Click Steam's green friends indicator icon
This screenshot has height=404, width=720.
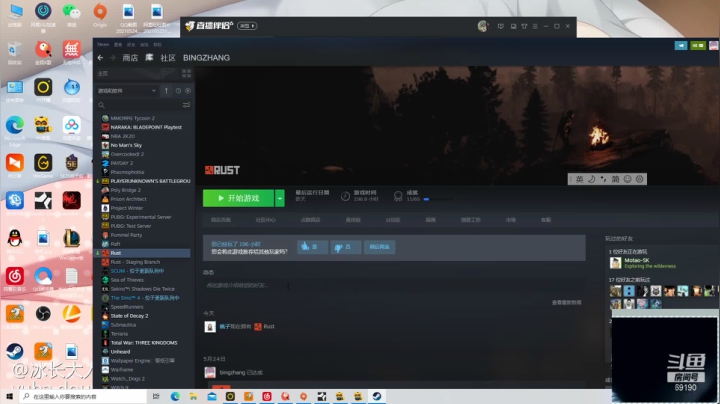(x=698, y=45)
